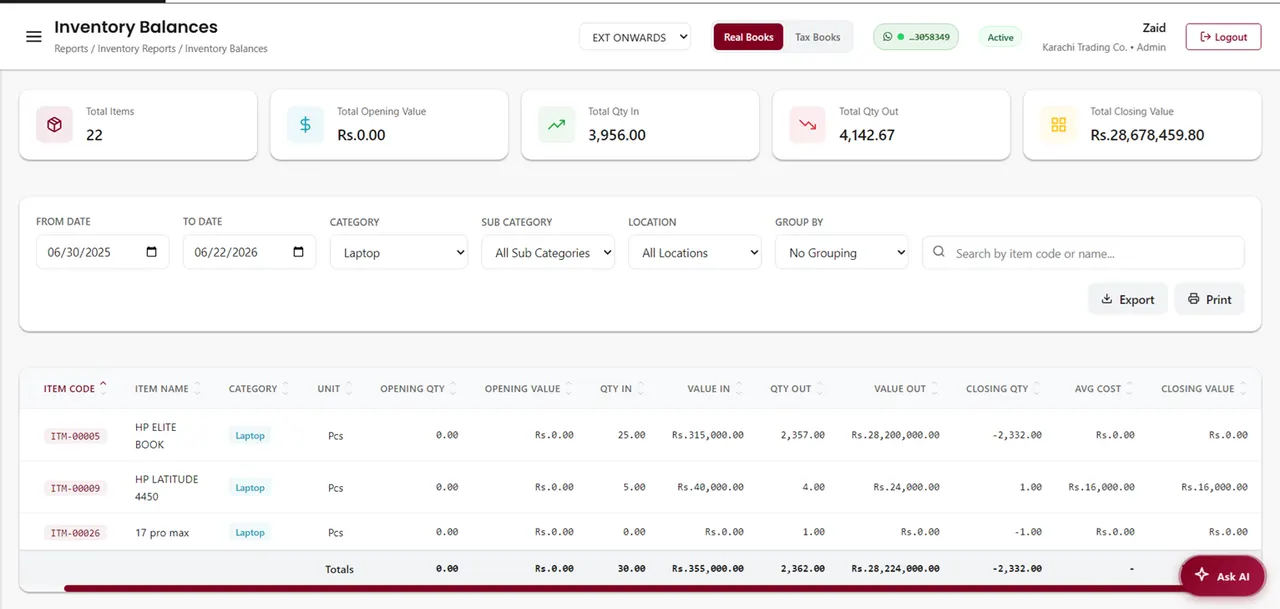Viewport: 1280px width, 609px height.
Task: Click the Total Qty In trend-up icon
Action: pos(557,125)
